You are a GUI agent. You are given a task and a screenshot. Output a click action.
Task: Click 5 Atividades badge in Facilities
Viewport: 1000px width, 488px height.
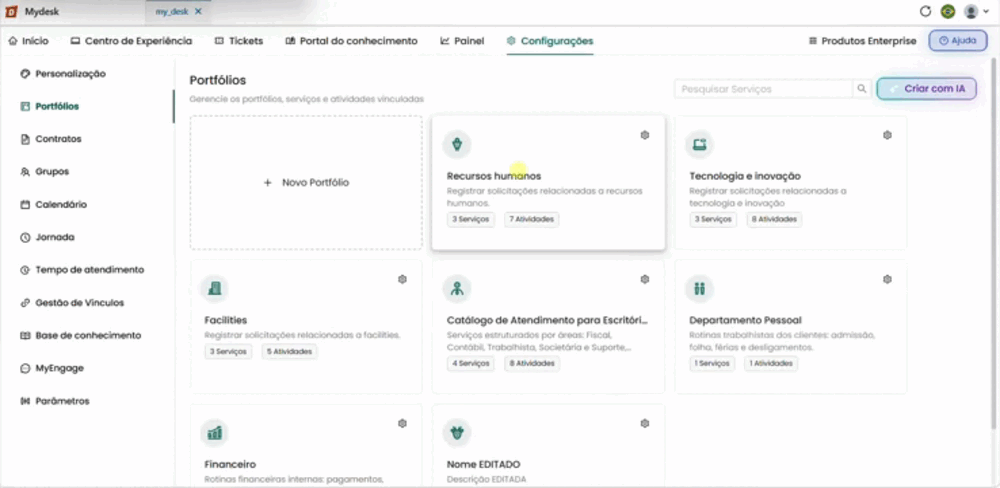coord(290,351)
